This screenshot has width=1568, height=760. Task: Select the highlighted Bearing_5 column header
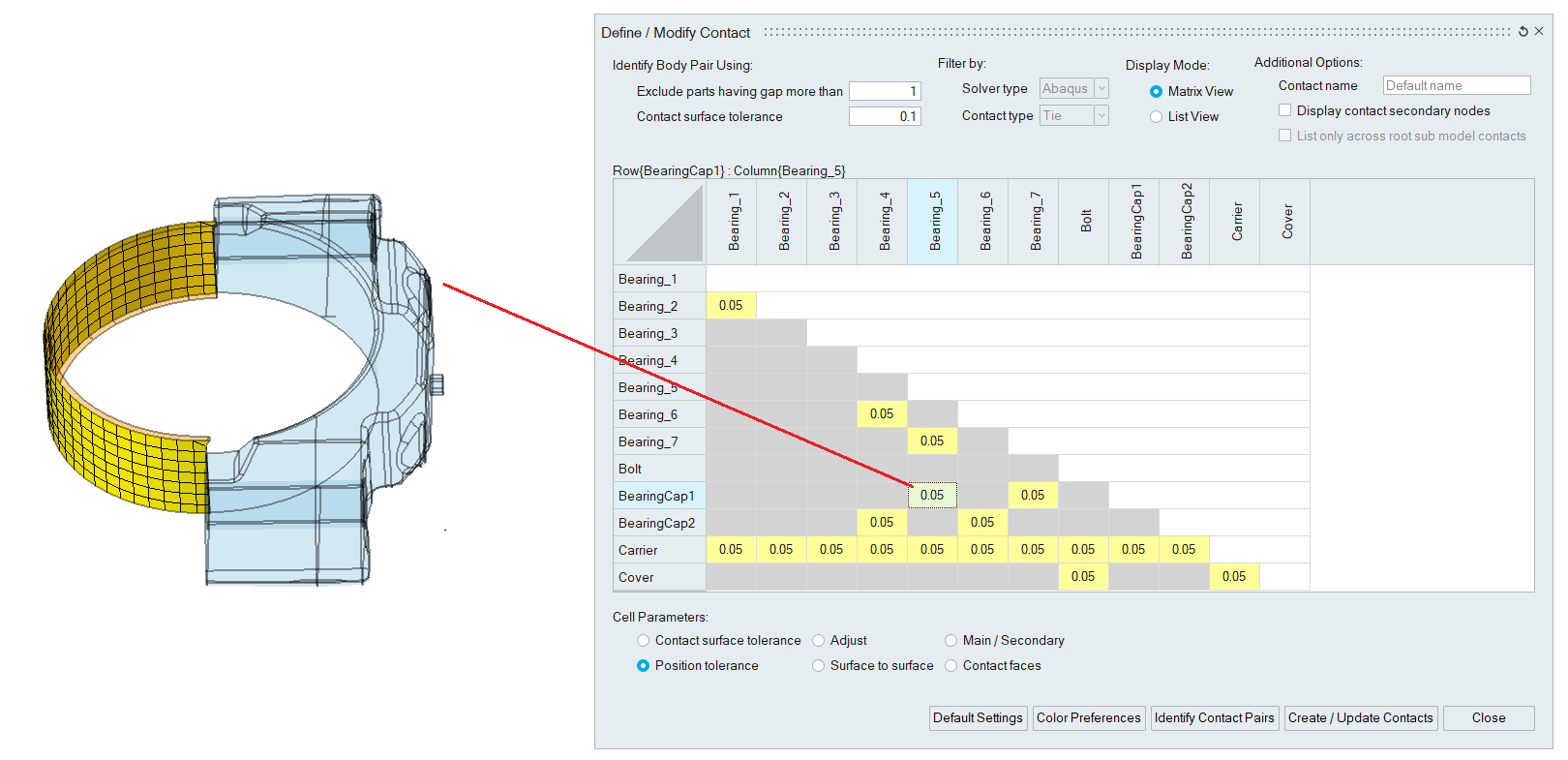point(933,222)
